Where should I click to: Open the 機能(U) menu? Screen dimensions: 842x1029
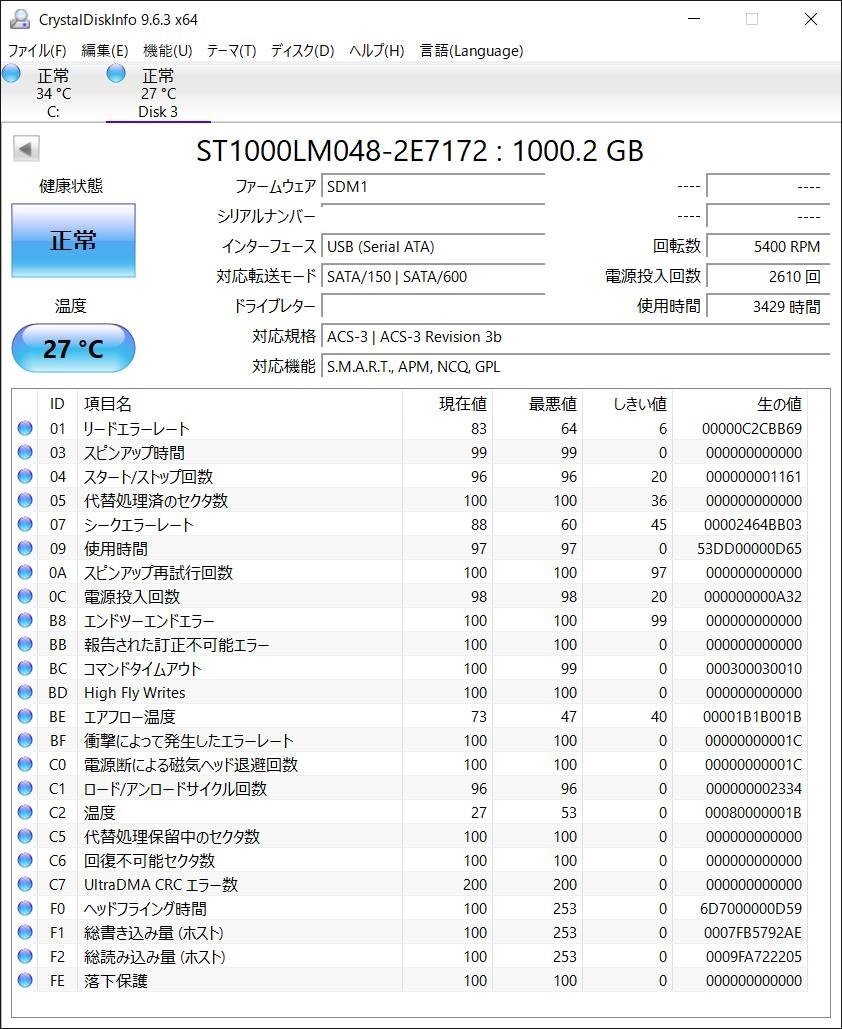(167, 51)
